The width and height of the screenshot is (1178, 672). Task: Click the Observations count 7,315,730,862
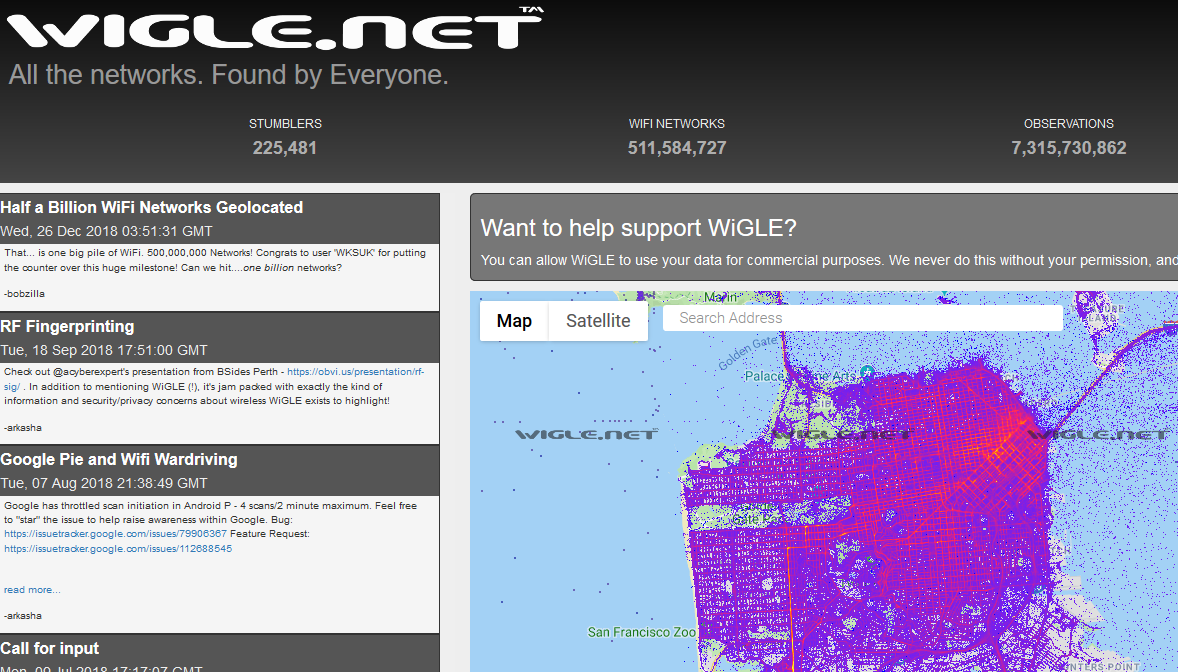coord(1068,148)
